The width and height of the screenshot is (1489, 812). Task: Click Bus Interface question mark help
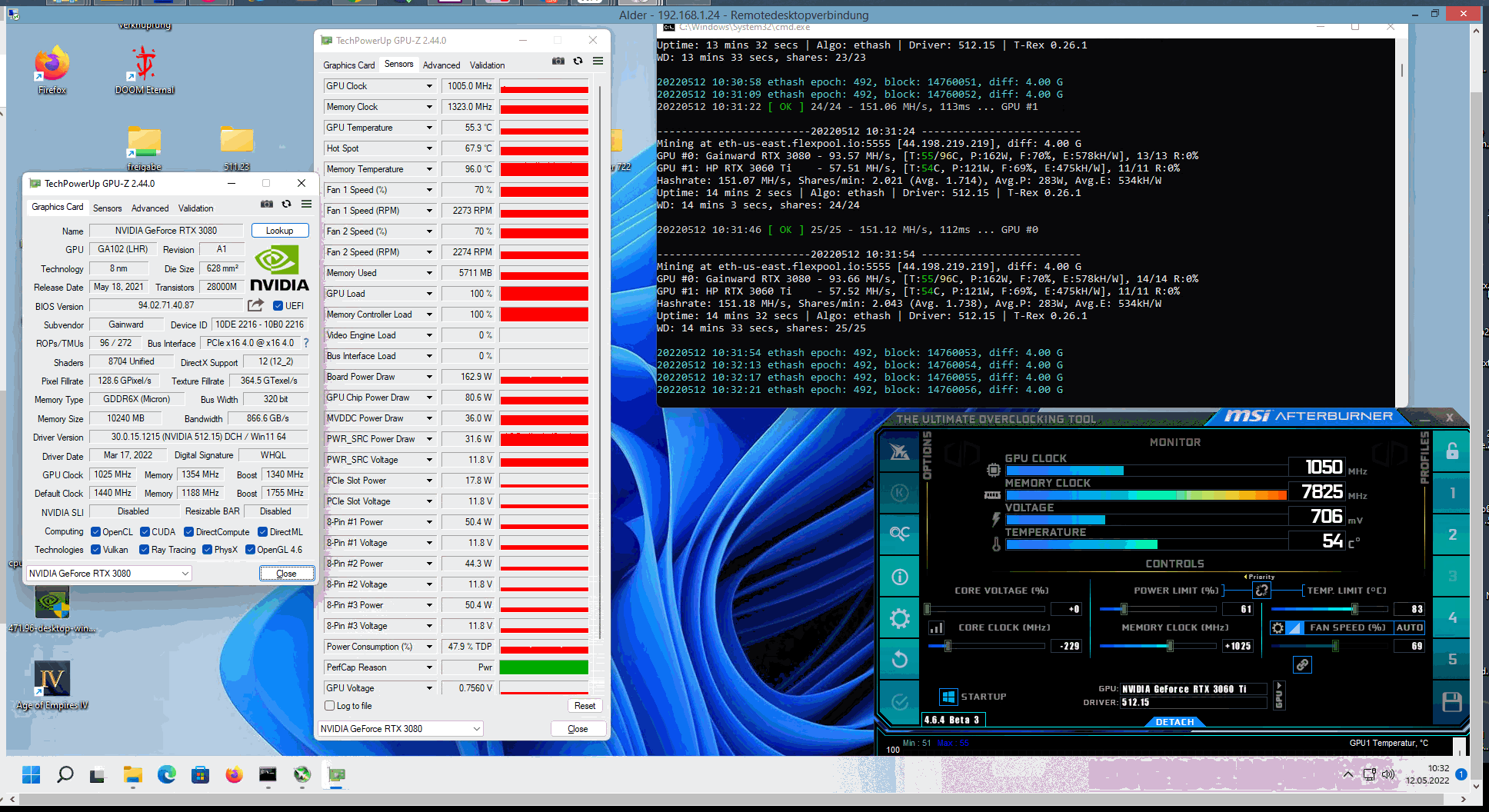point(306,343)
